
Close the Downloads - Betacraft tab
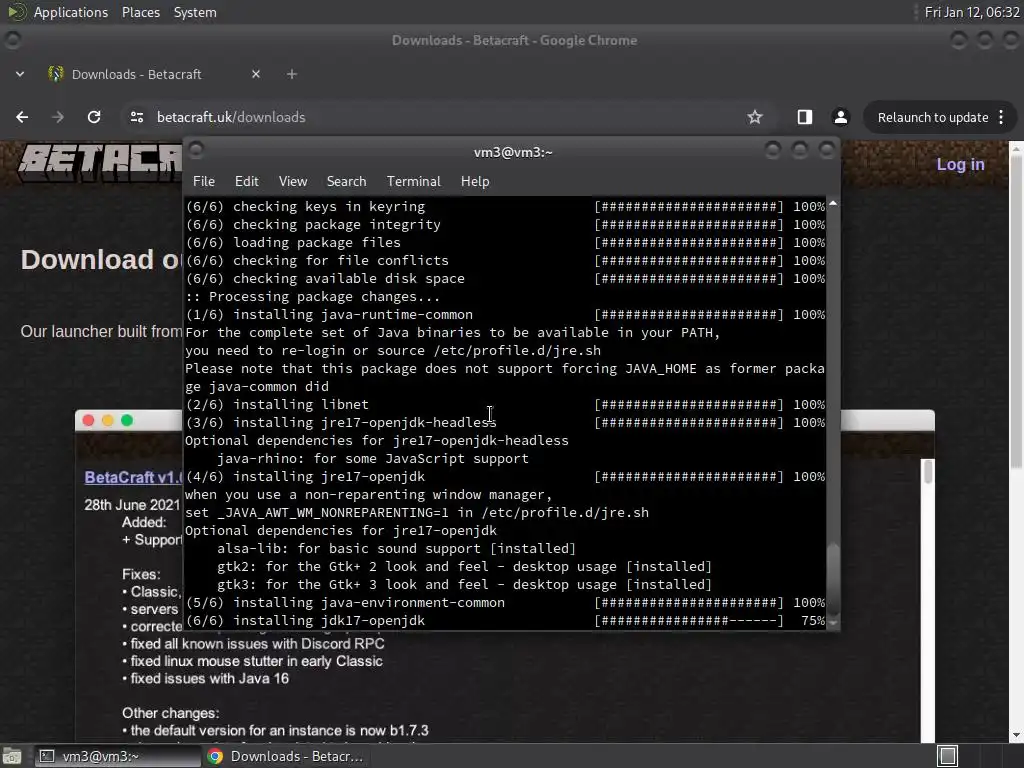coord(256,74)
